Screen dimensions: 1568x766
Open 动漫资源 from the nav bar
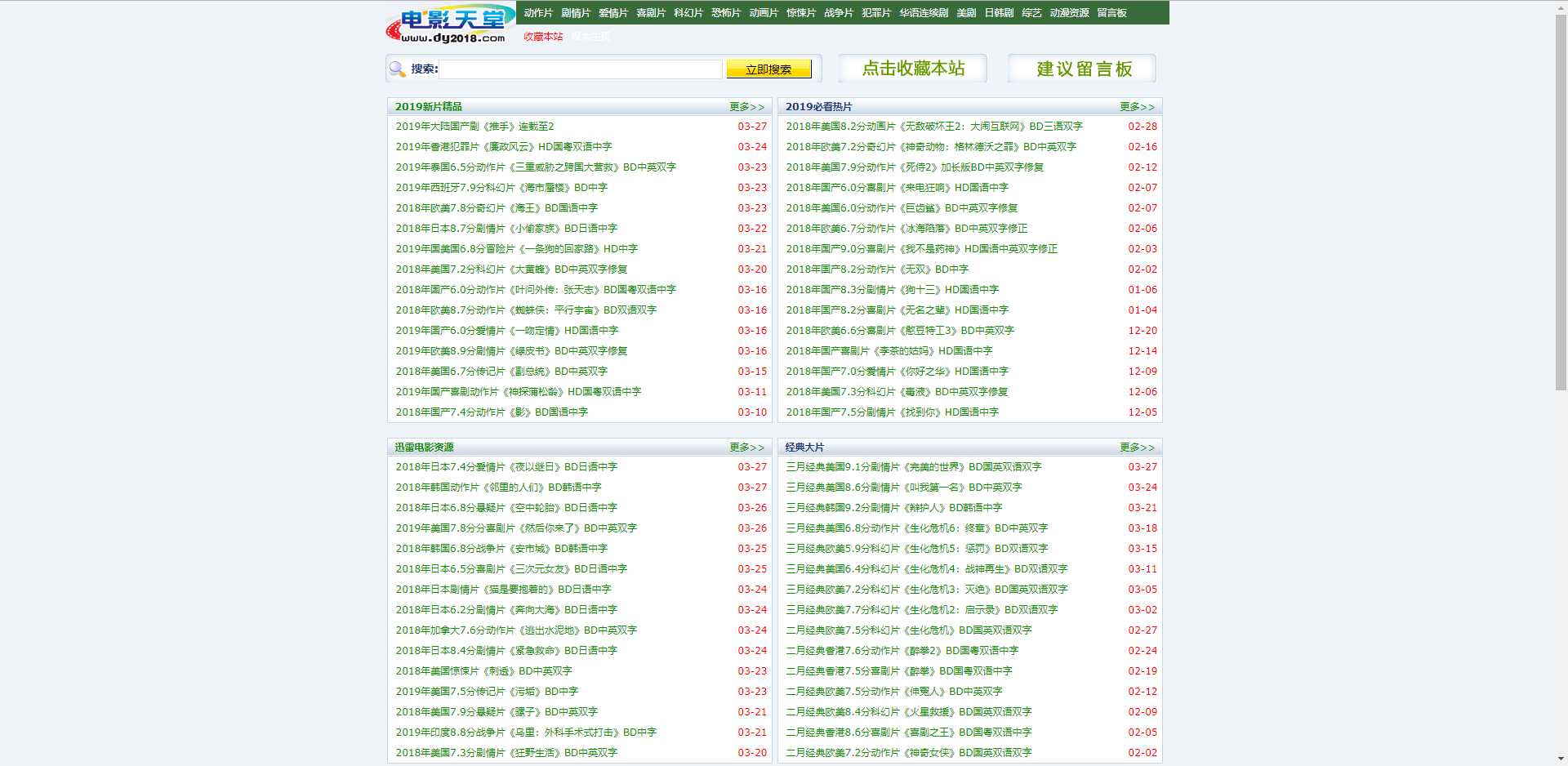point(1069,13)
